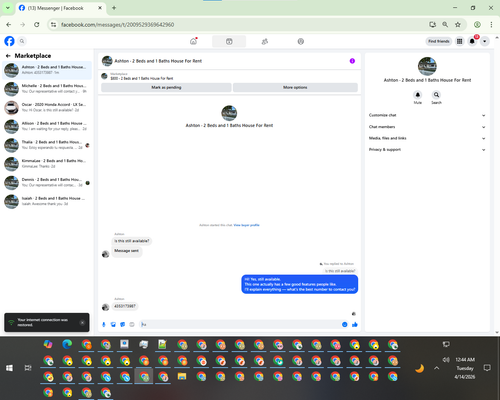The width and height of the screenshot is (500, 400).
Task: Bookmark this page with star icon
Action: [458, 25]
